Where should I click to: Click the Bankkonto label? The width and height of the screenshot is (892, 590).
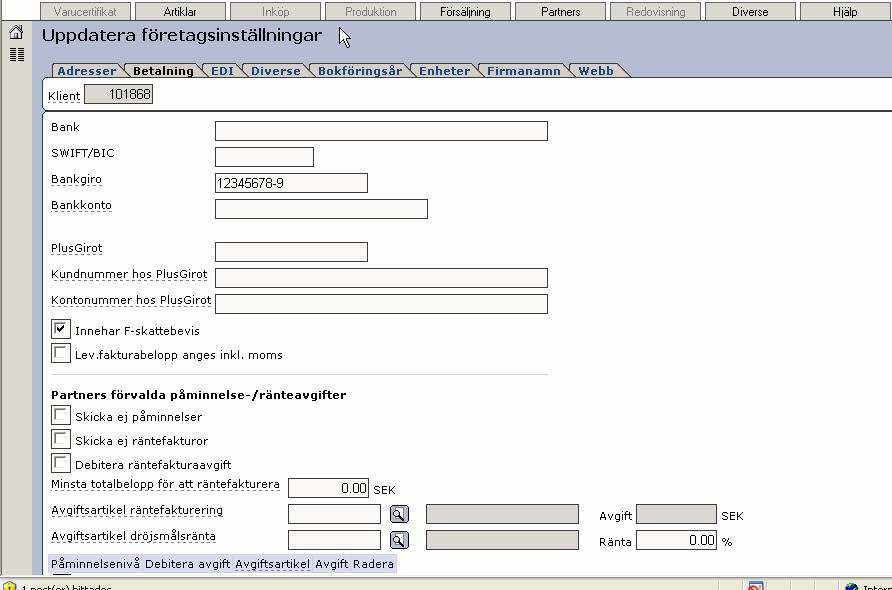point(81,205)
